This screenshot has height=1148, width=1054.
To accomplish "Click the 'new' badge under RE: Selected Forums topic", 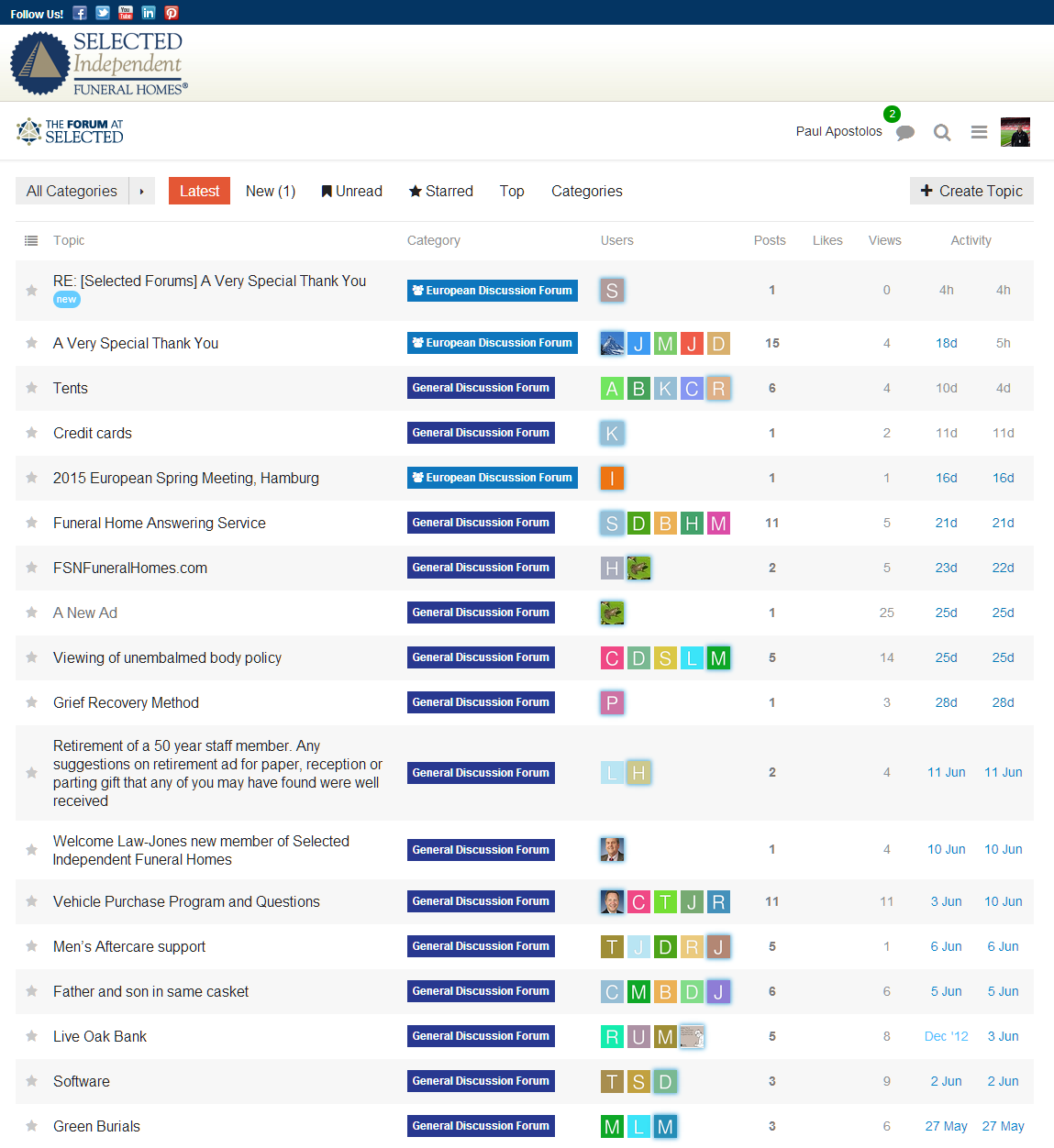I will (x=67, y=300).
